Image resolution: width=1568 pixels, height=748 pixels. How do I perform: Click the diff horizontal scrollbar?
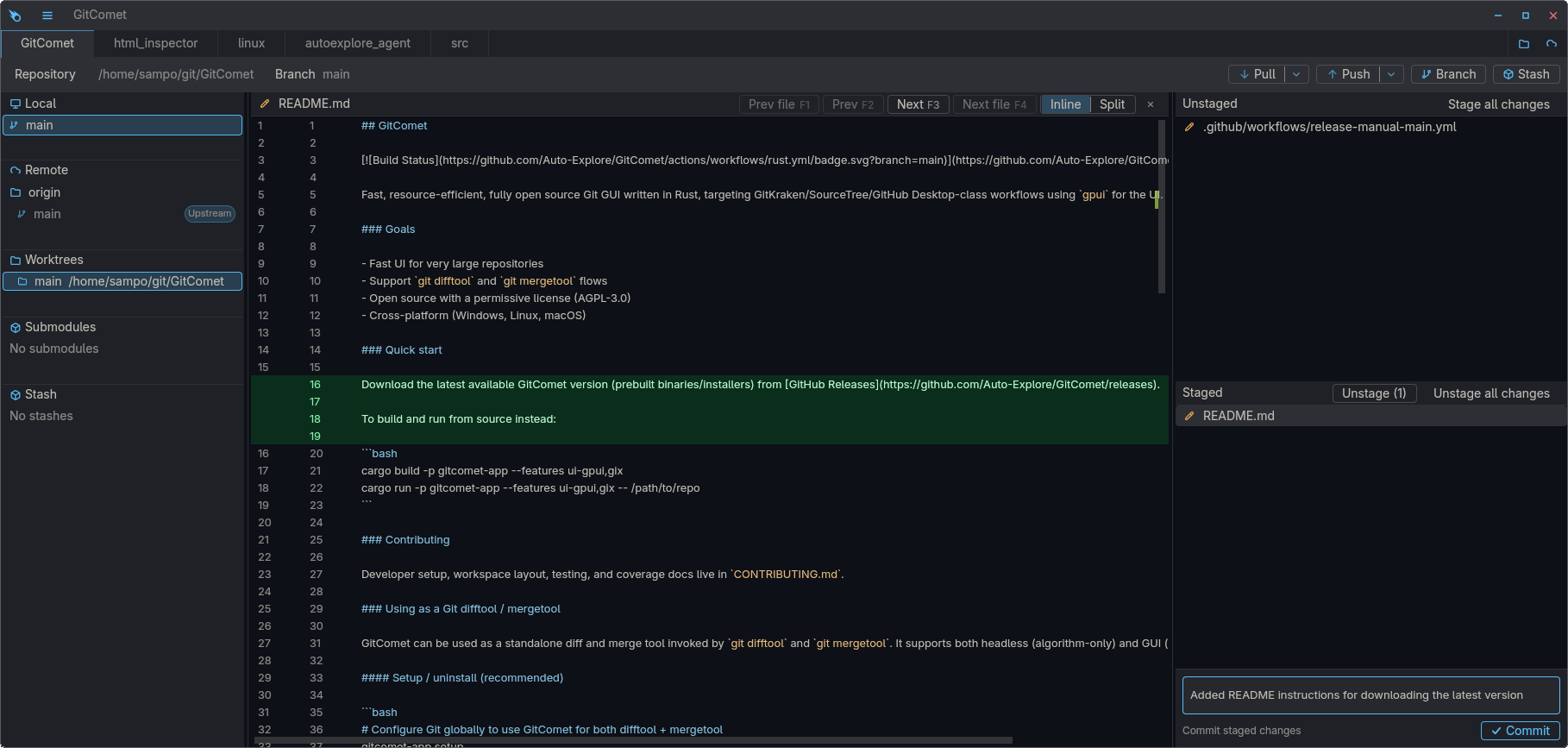634,740
